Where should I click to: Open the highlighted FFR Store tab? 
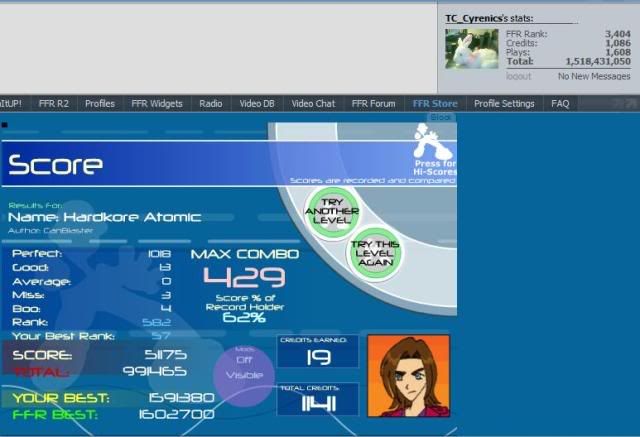(x=435, y=103)
